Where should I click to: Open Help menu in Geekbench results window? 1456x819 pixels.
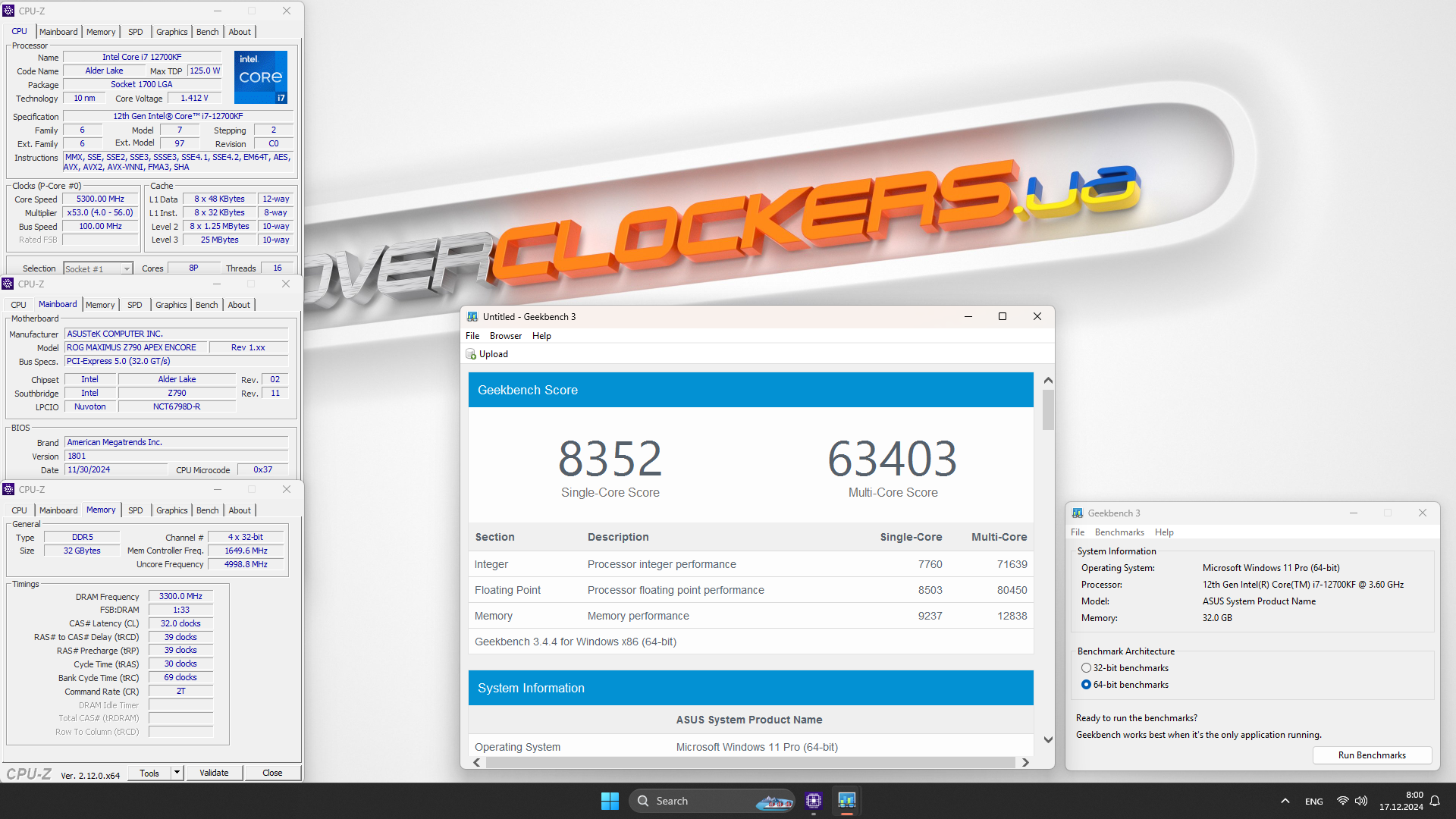pos(541,336)
